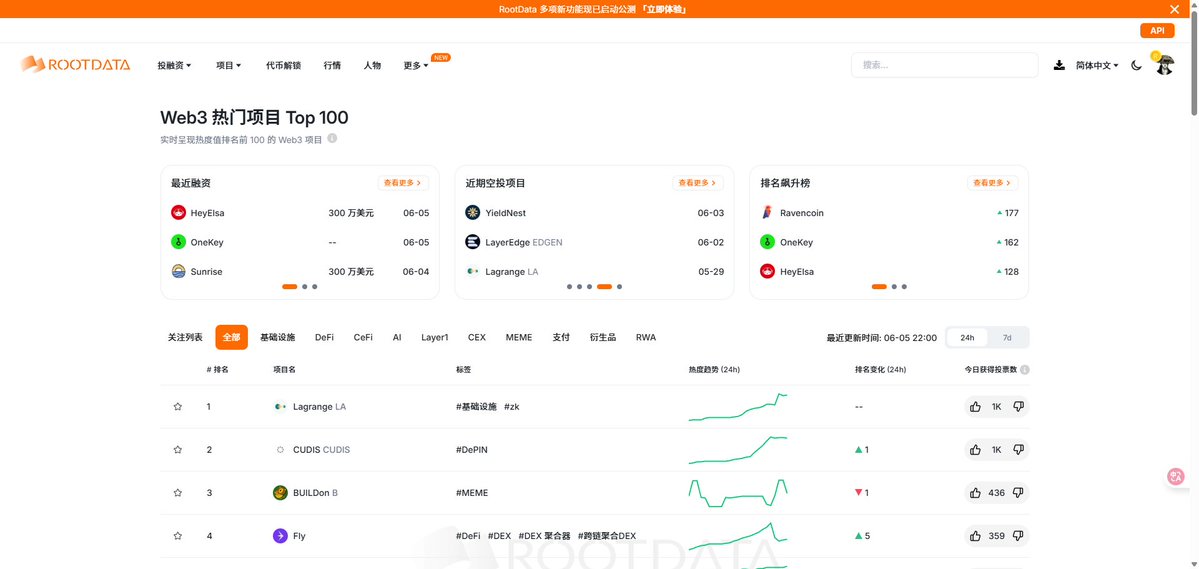Switch time range to 7d
Viewport: 1199px width, 569px height.
1007,337
